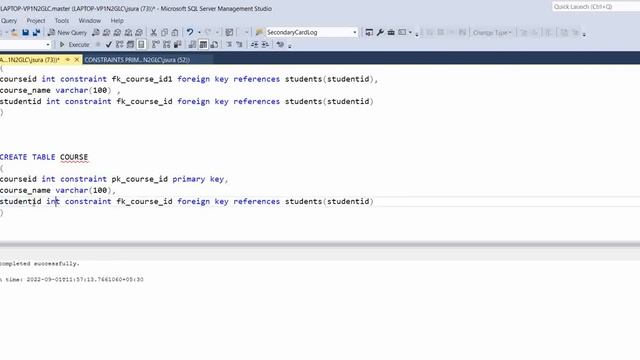
Task: Click the wrench Properties icon
Action: (380, 32)
